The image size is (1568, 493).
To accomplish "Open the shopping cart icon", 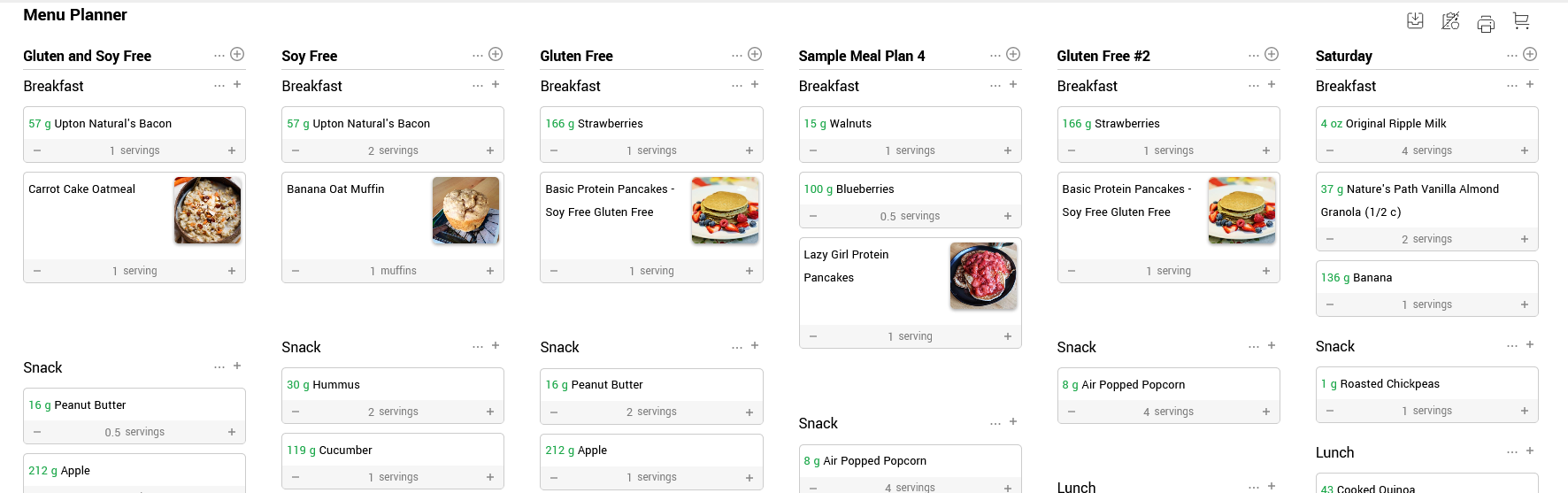I will point(1521,21).
